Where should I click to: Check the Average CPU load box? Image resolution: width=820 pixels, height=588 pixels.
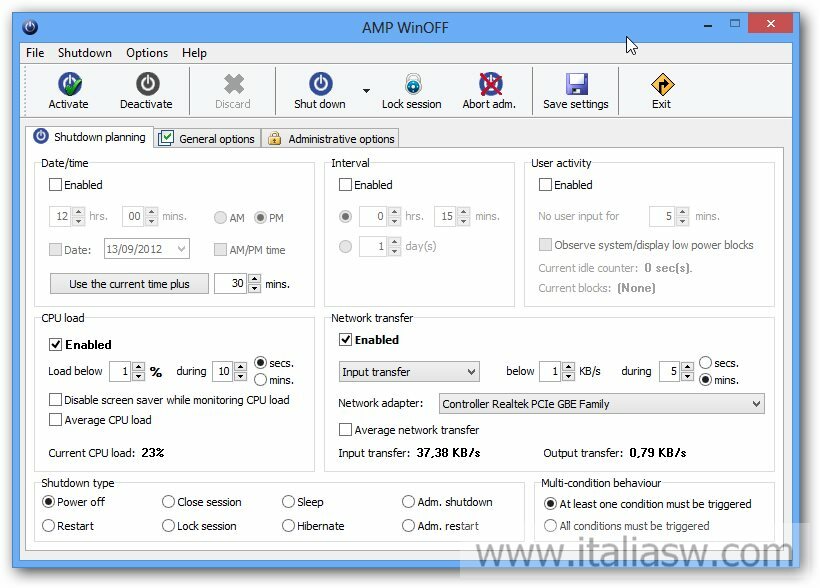point(55,420)
